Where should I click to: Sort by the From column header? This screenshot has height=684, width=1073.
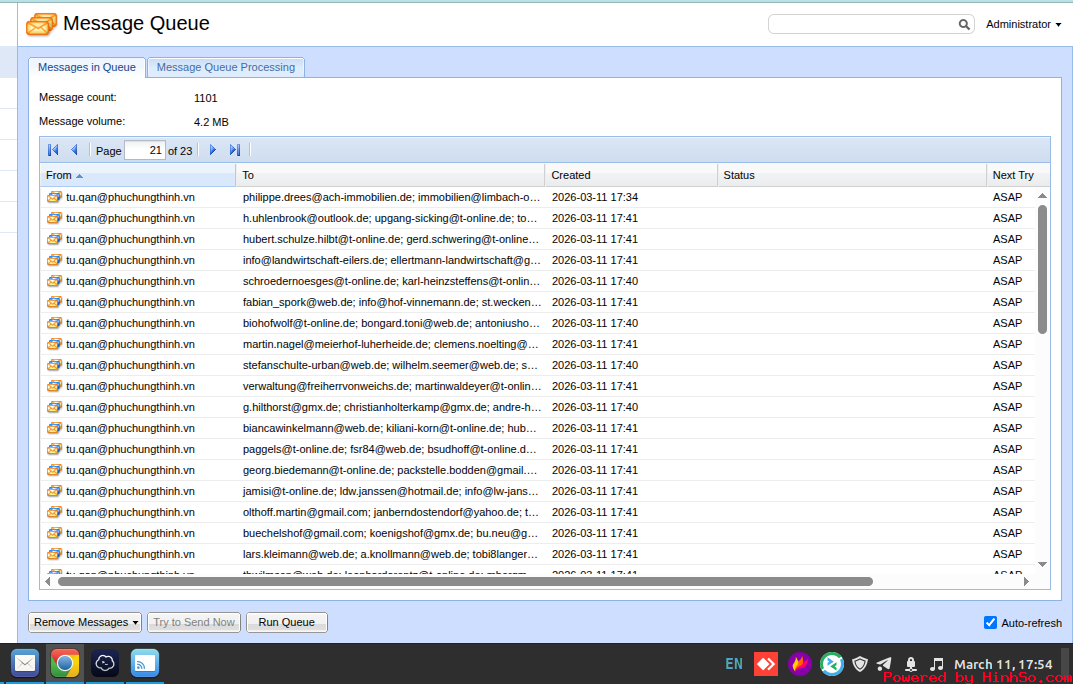pos(60,175)
